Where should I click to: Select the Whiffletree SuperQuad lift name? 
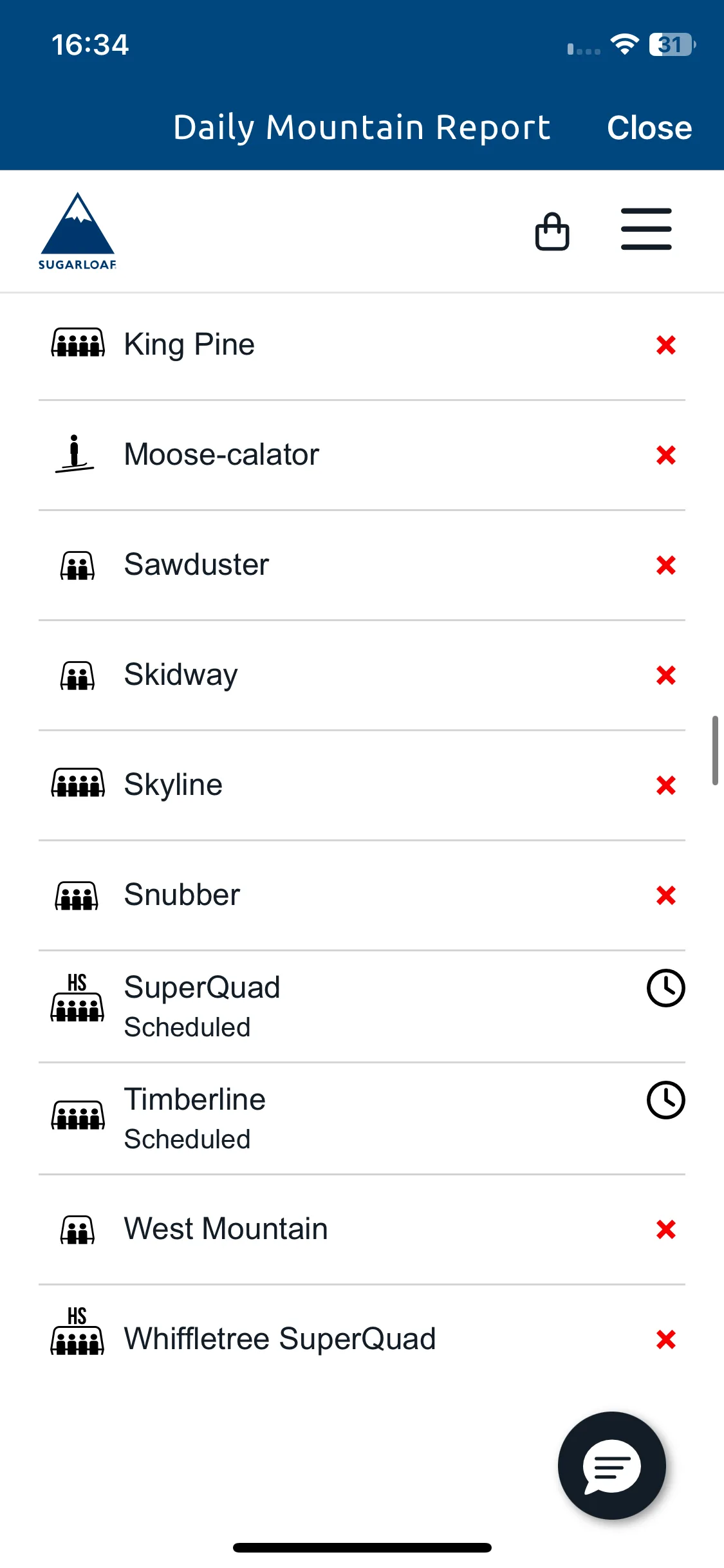coord(280,1339)
